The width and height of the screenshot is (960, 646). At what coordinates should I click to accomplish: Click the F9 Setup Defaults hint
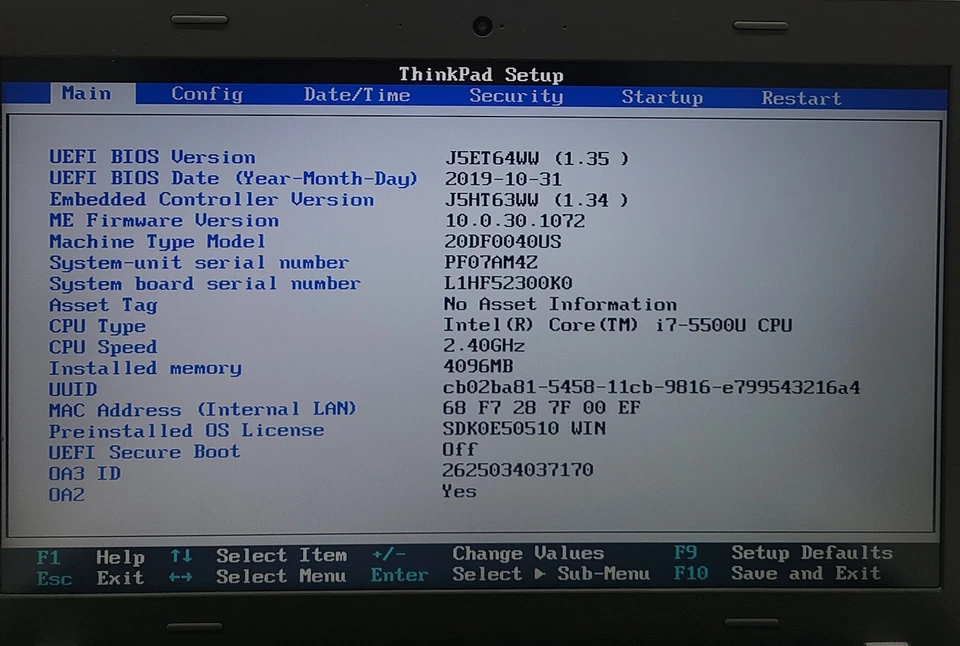coord(789,552)
